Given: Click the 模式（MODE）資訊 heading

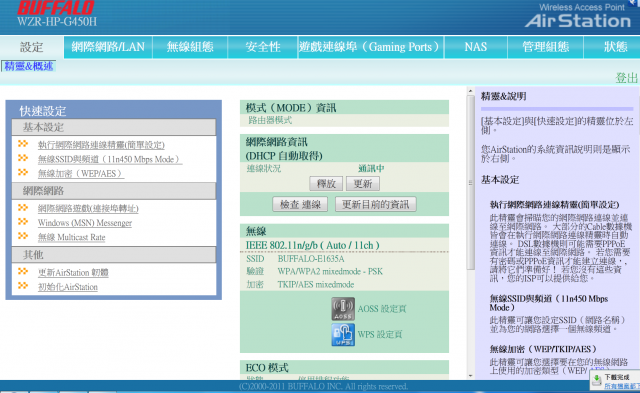Looking at the screenshot, I should [x=291, y=108].
